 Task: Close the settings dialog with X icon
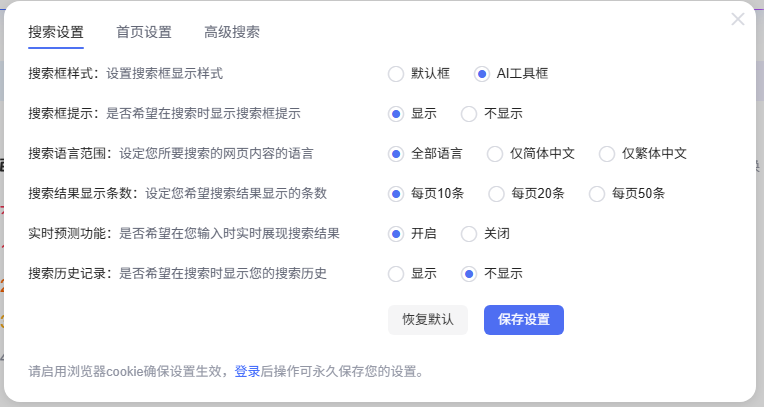pos(738,19)
